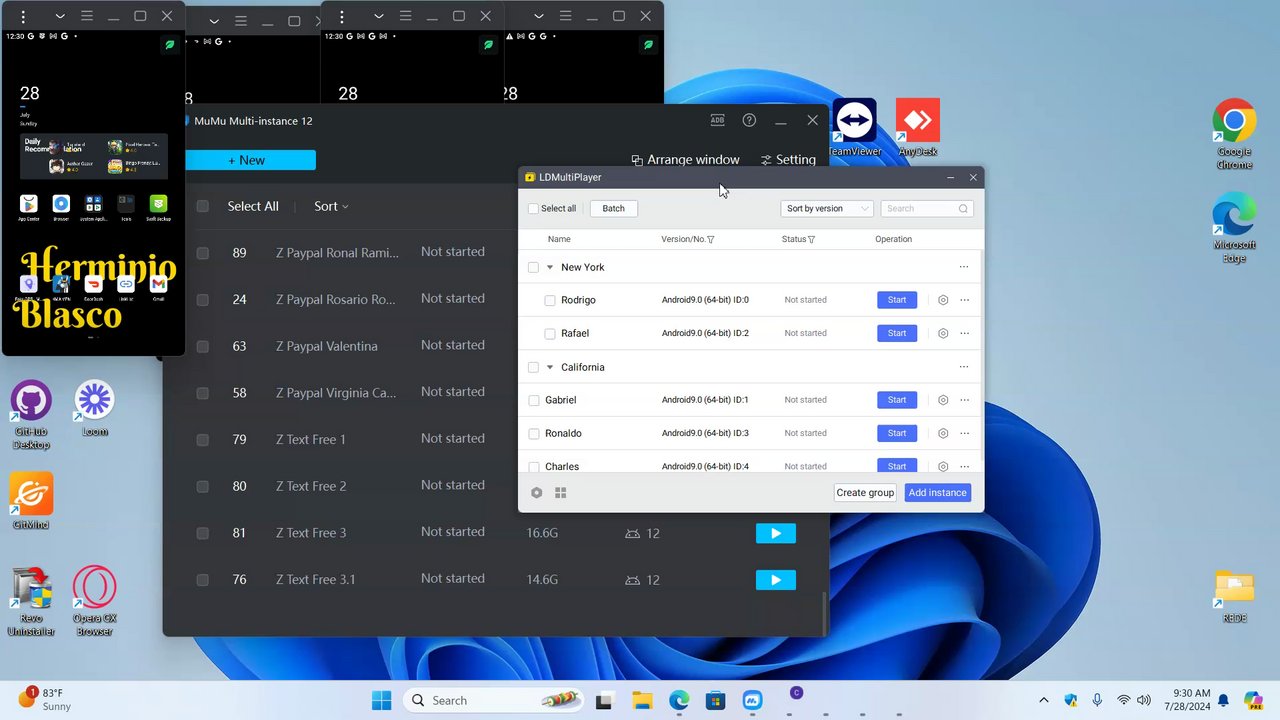Screen dimensions: 1280x720
Task: Open AnyDesk desktop shortcut
Action: coord(918,127)
